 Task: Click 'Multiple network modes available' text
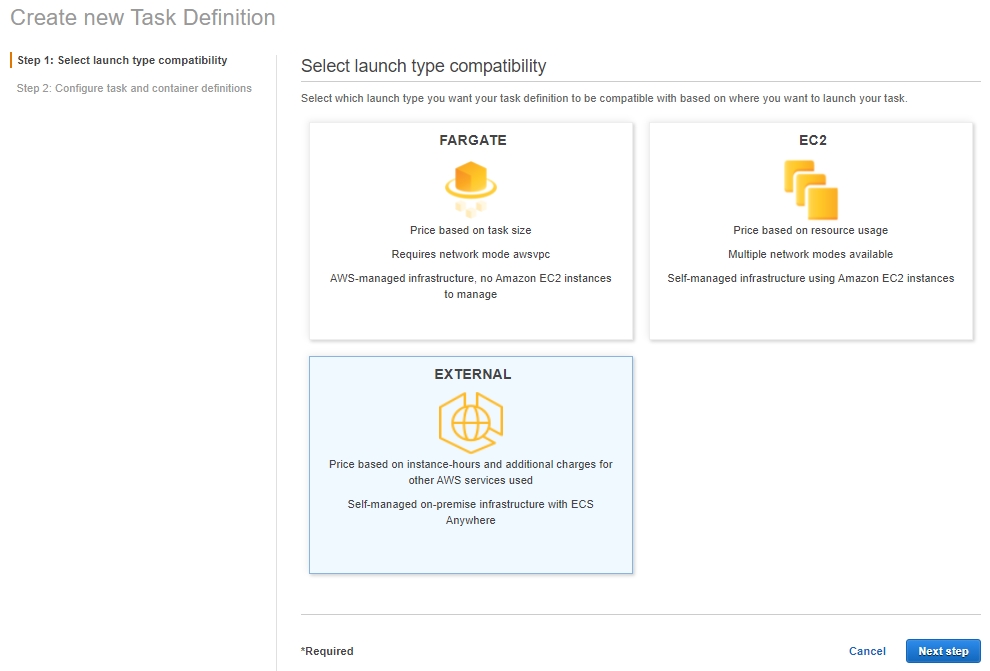pos(811,254)
